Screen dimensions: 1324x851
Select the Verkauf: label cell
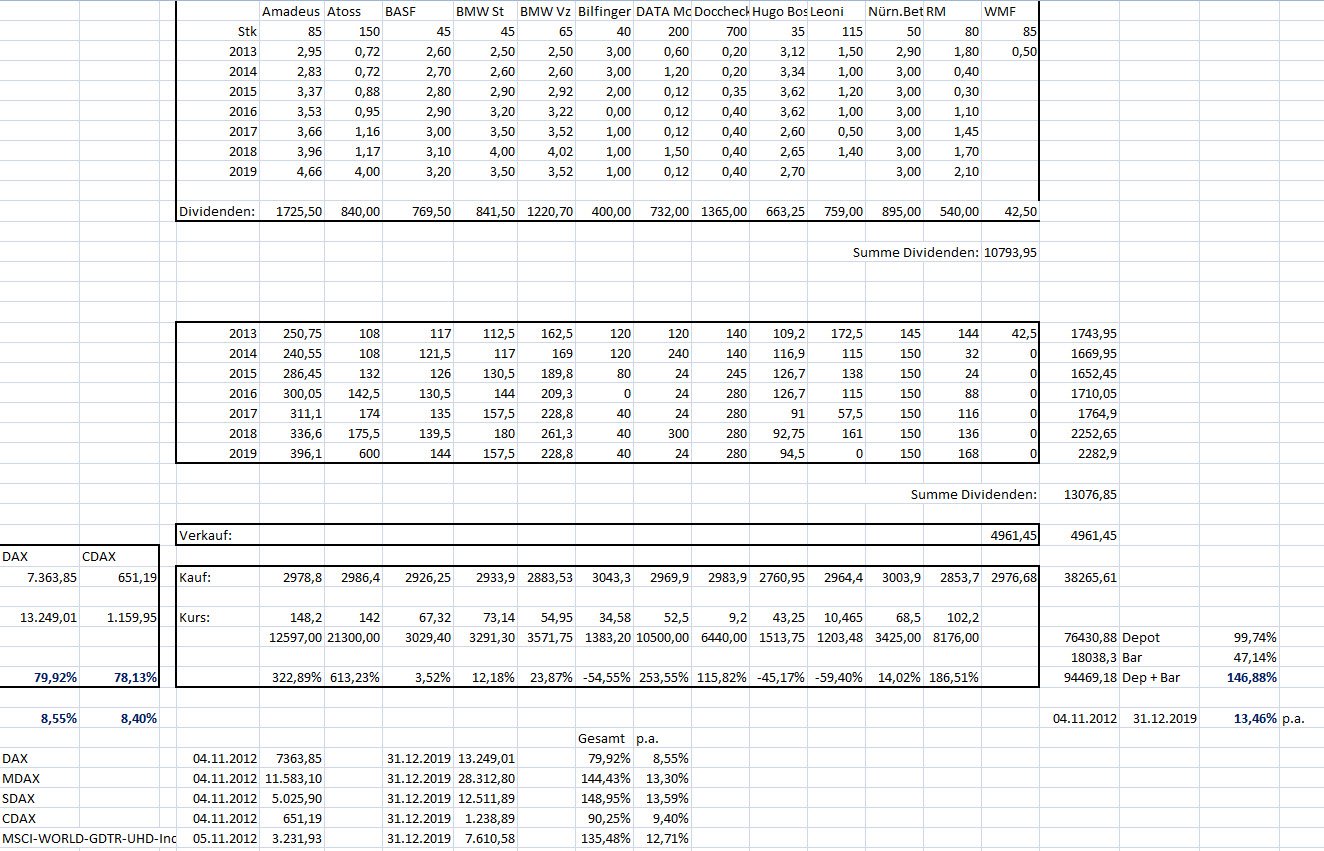point(205,536)
